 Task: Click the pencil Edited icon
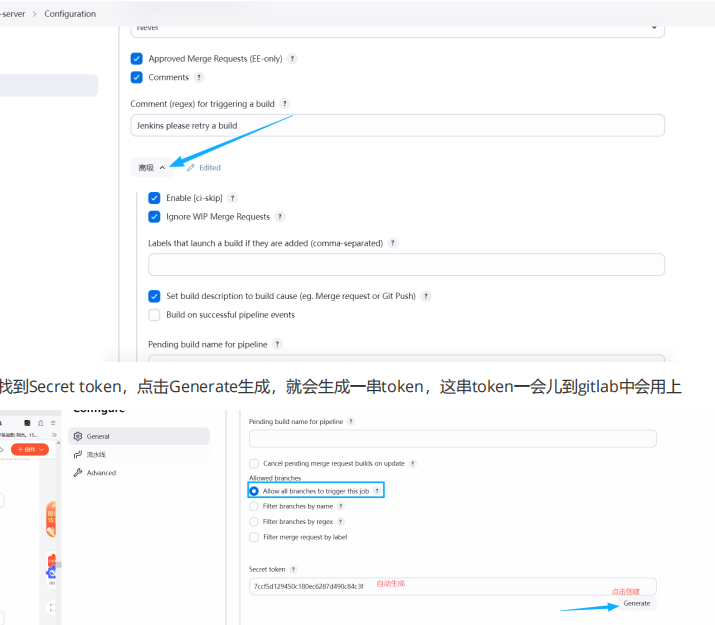(191, 168)
